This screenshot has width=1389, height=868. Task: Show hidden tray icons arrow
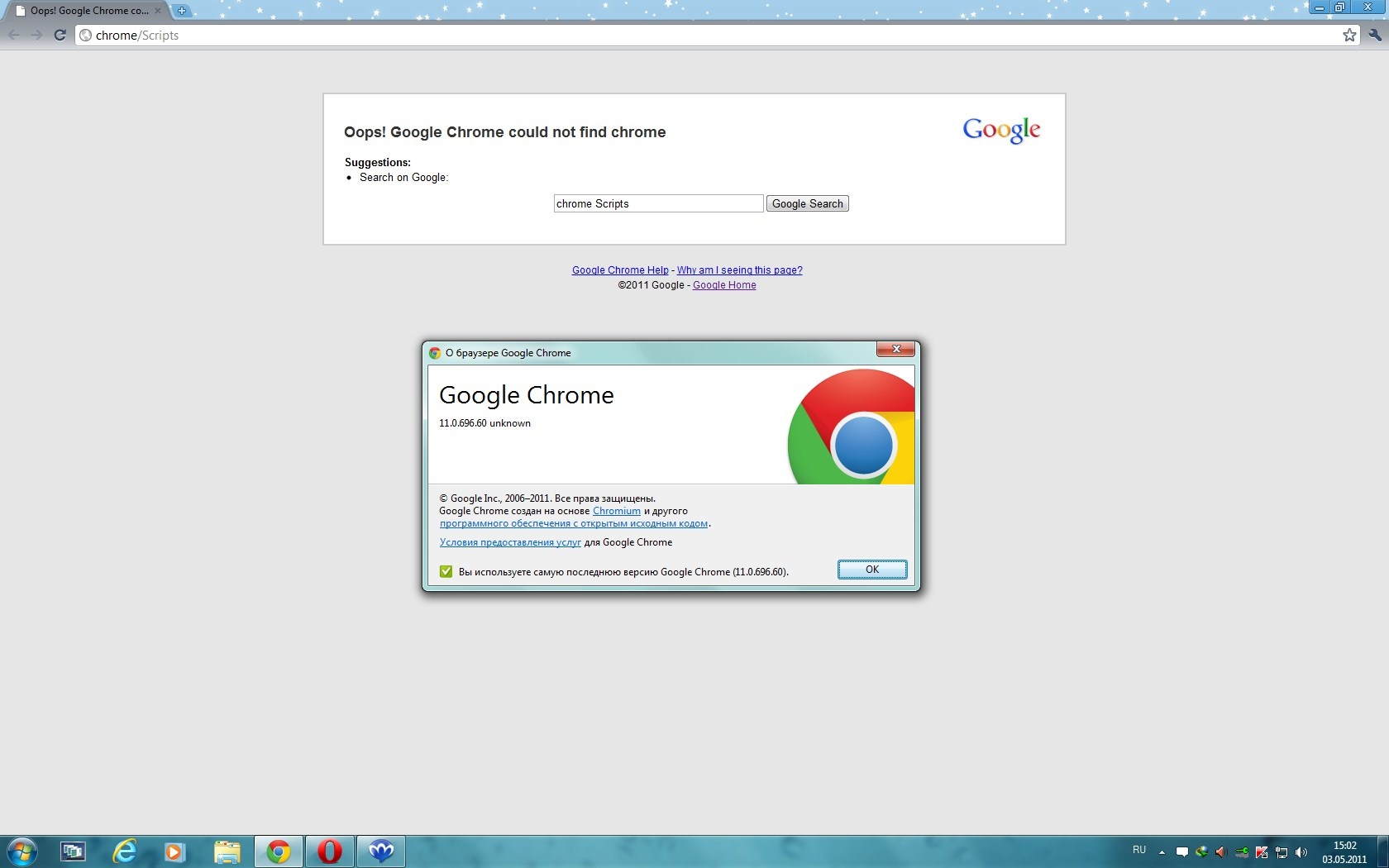point(1162,851)
